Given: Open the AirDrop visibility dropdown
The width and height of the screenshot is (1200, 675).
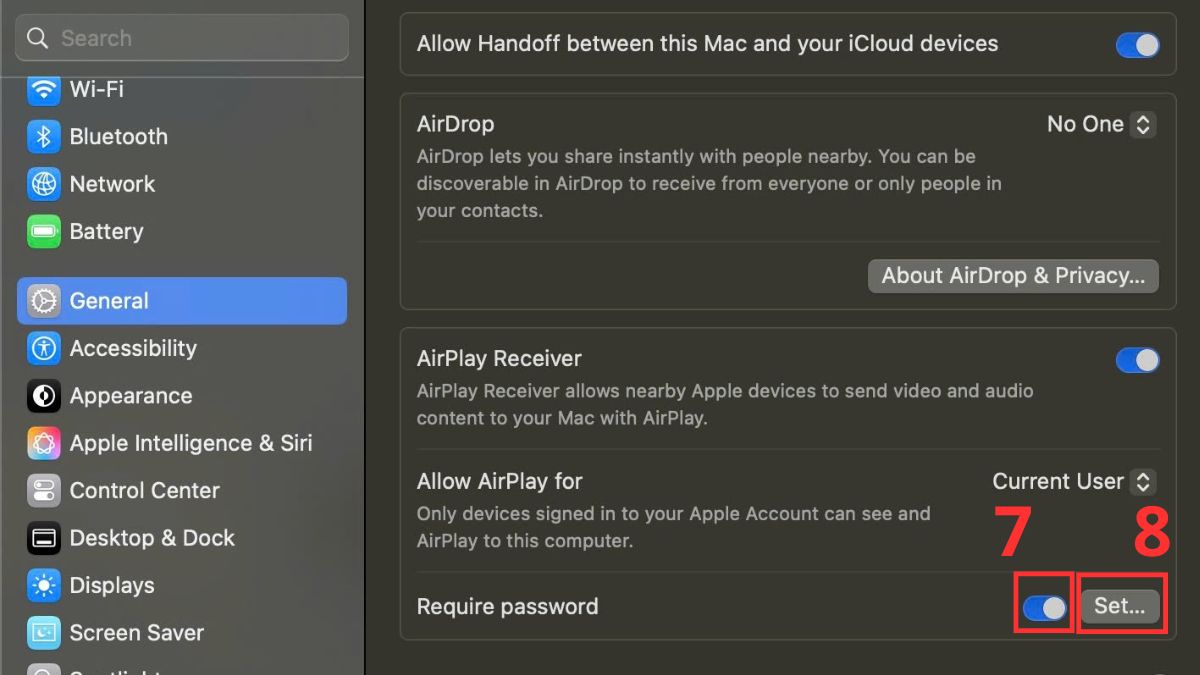Looking at the screenshot, I should (x=1101, y=124).
